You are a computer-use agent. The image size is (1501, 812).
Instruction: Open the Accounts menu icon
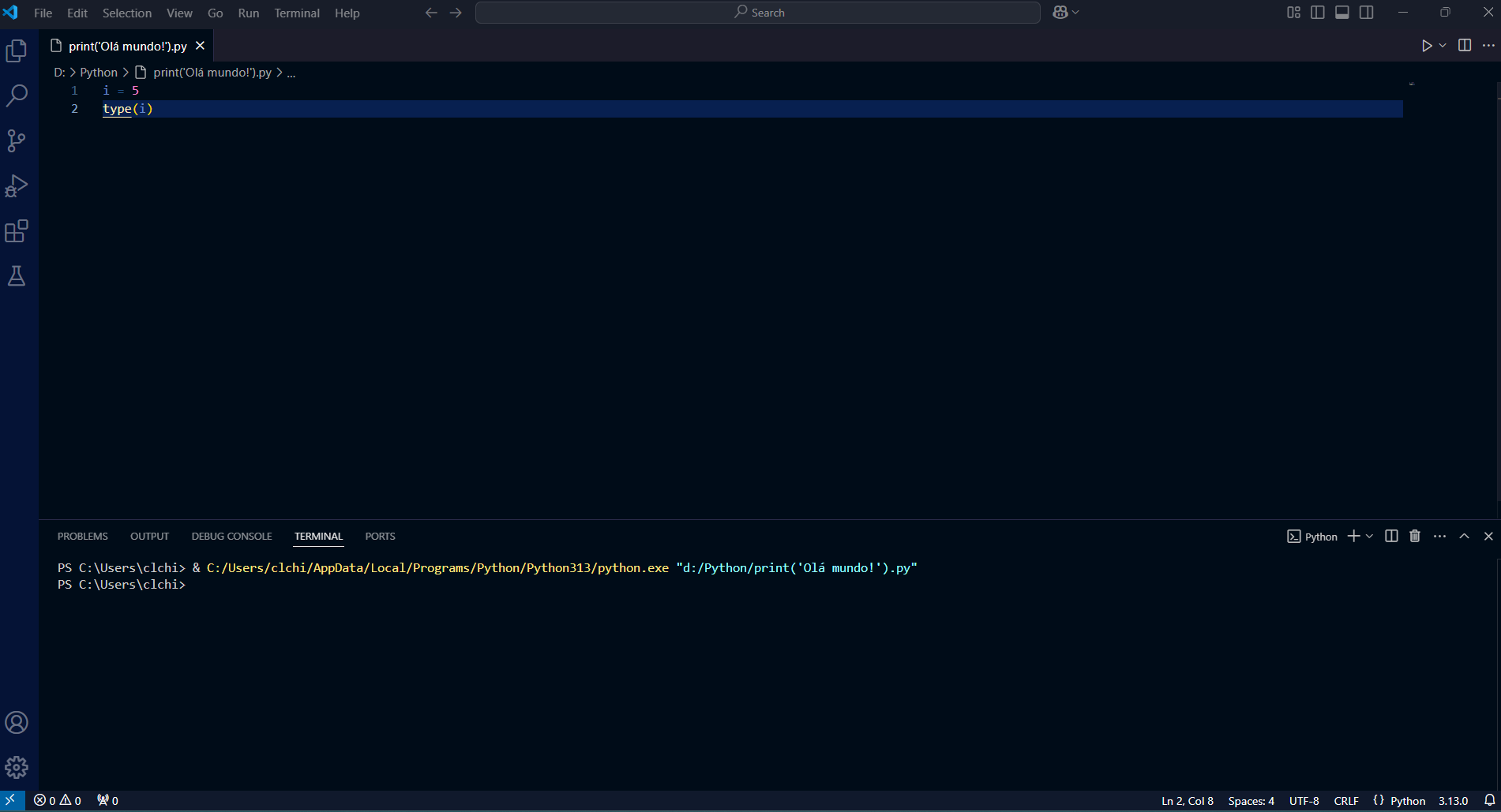(x=17, y=723)
